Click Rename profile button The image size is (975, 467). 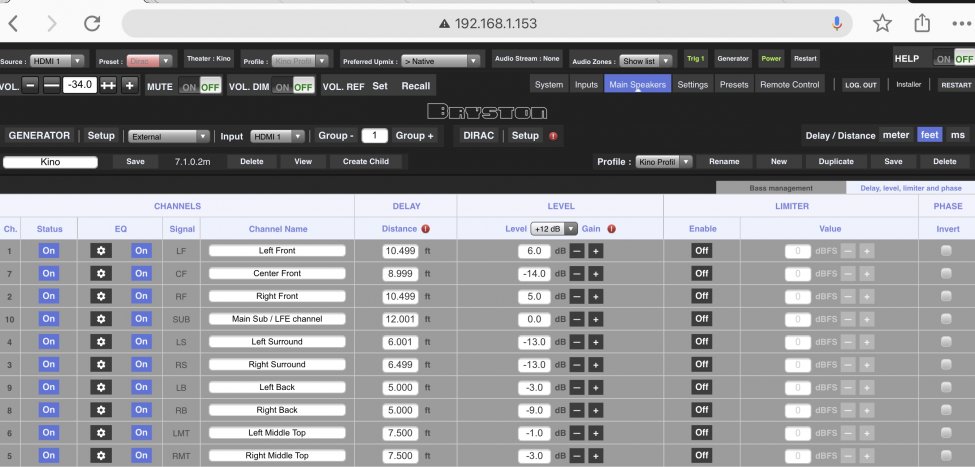[x=724, y=162]
